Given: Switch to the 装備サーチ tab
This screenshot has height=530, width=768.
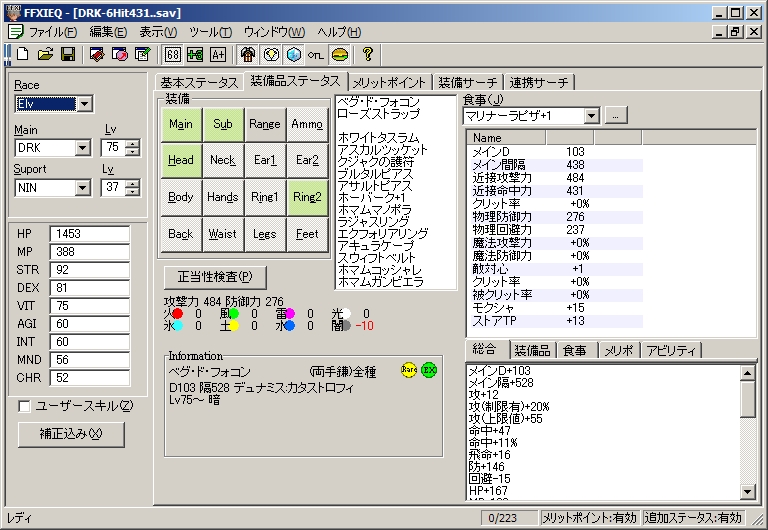Looking at the screenshot, I should (x=468, y=83).
